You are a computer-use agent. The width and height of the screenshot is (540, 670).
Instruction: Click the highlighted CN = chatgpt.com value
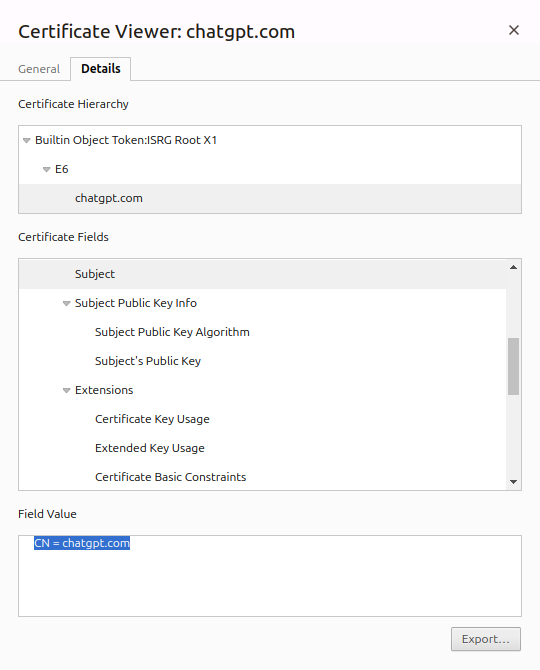[x=82, y=543]
